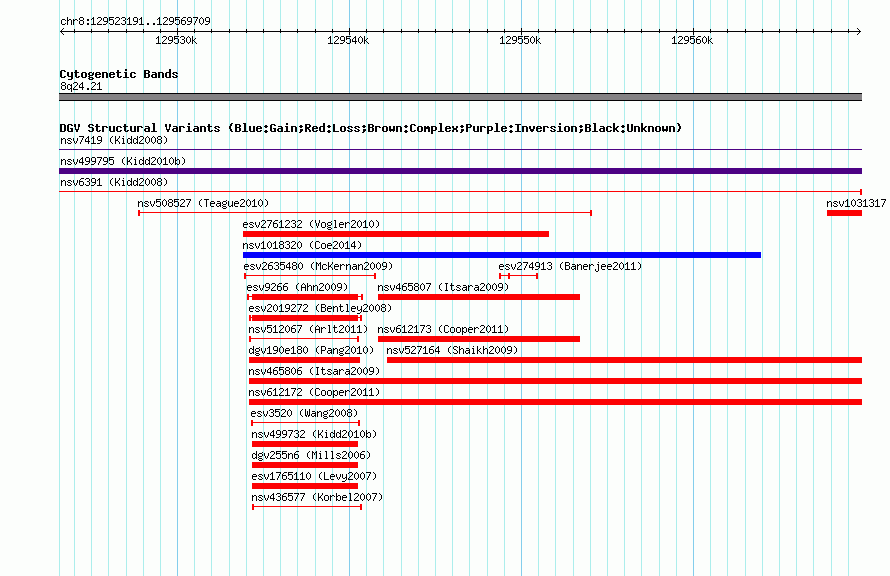Click the esv2635480 (McKernan2009) label
This screenshot has height=576, width=890.
click(318, 266)
